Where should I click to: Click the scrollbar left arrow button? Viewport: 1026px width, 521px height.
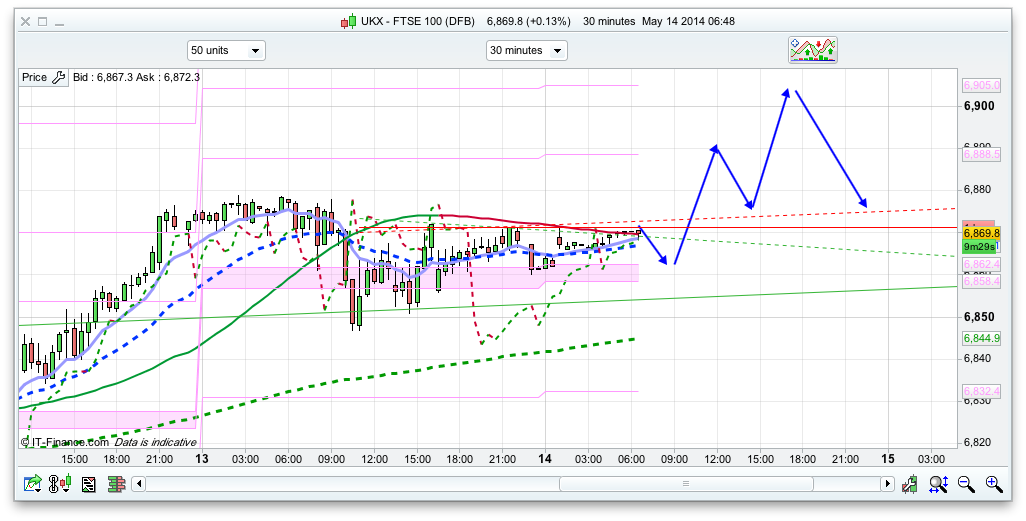(141, 484)
